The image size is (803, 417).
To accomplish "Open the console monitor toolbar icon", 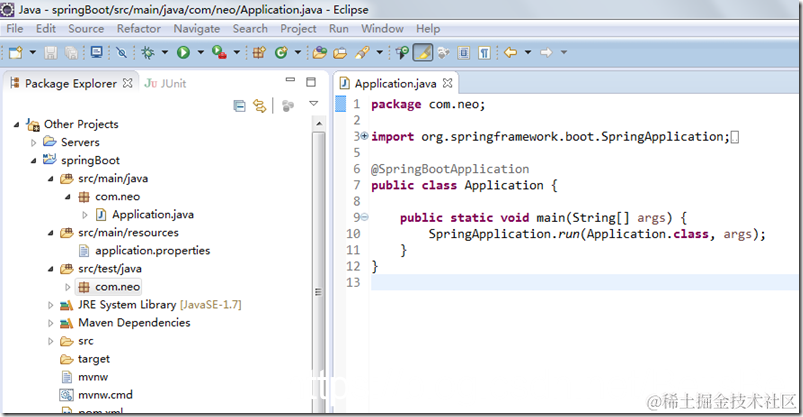I will click(x=96, y=52).
